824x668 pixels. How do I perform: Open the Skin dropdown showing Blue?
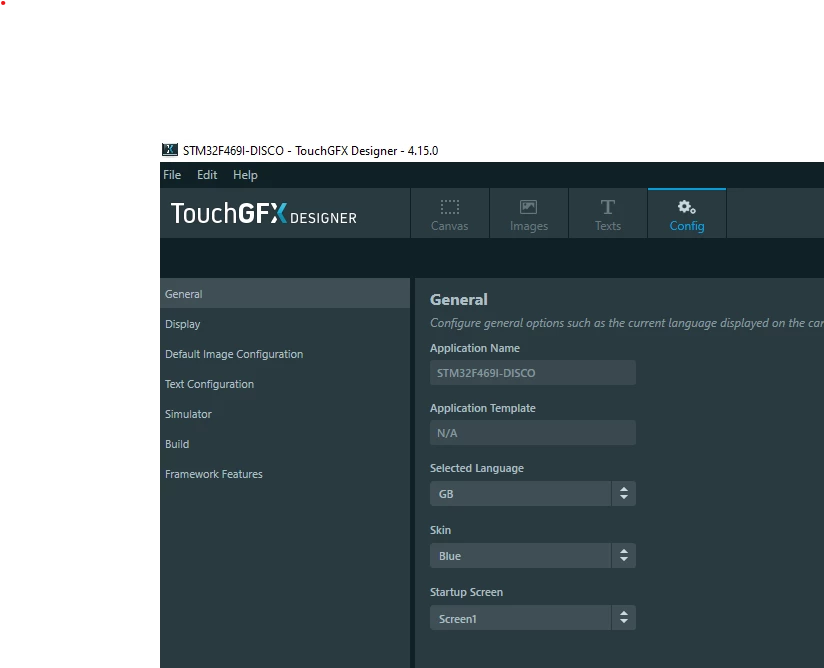point(532,556)
